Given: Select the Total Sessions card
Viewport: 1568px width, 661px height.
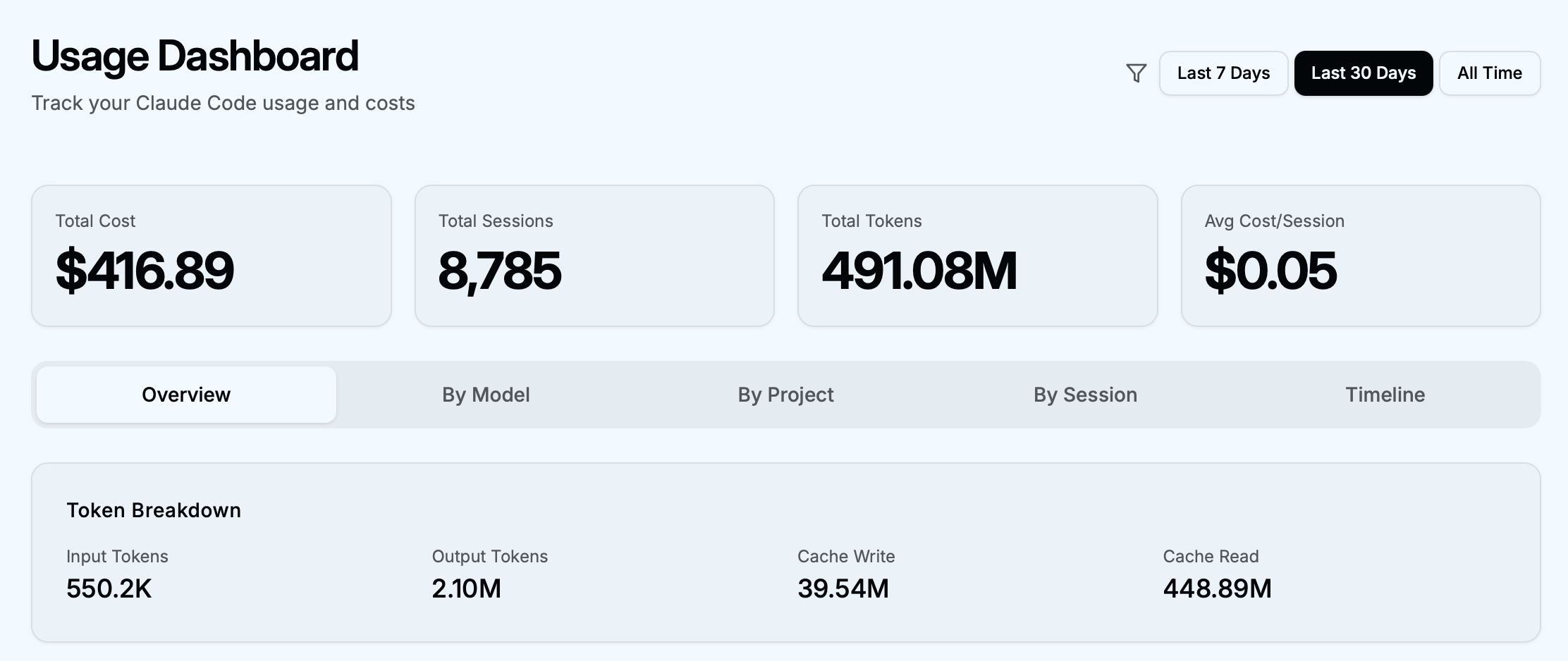Looking at the screenshot, I should coord(594,256).
